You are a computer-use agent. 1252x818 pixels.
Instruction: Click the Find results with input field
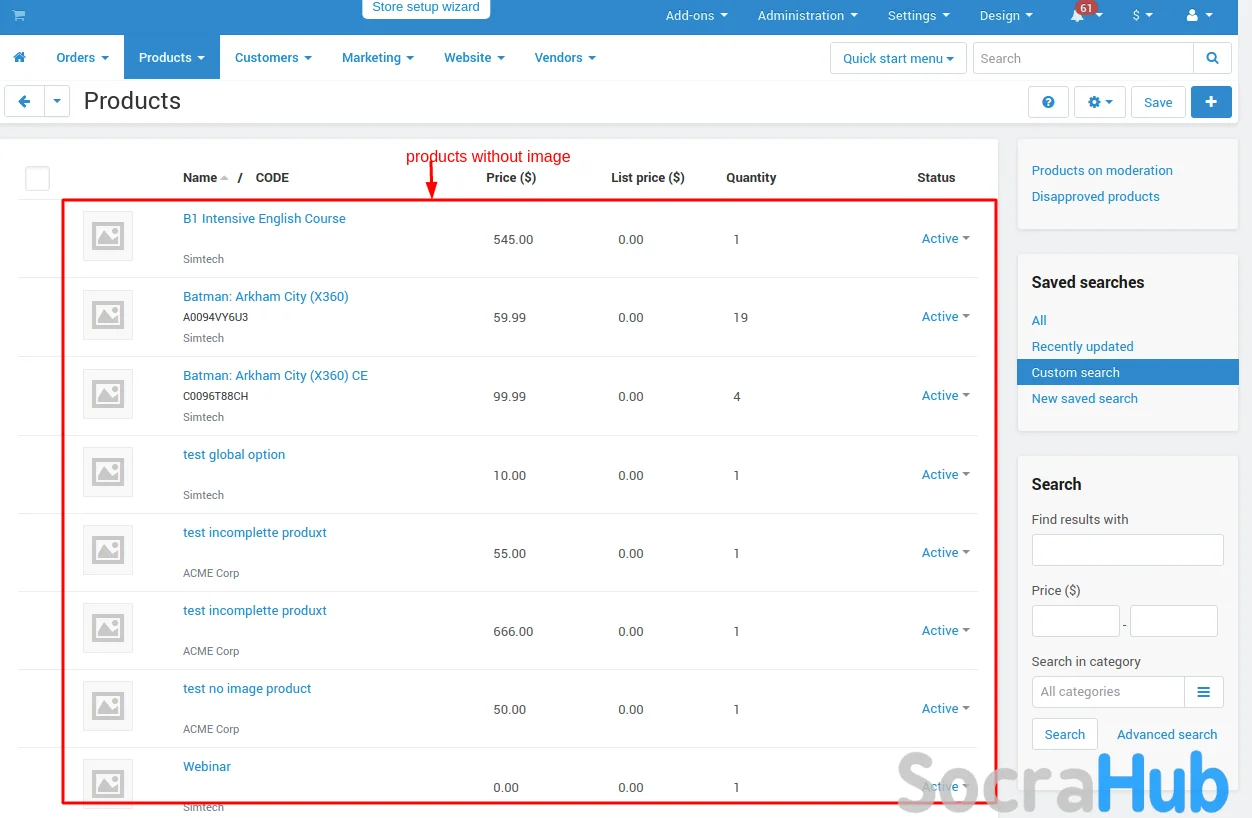click(x=1127, y=550)
